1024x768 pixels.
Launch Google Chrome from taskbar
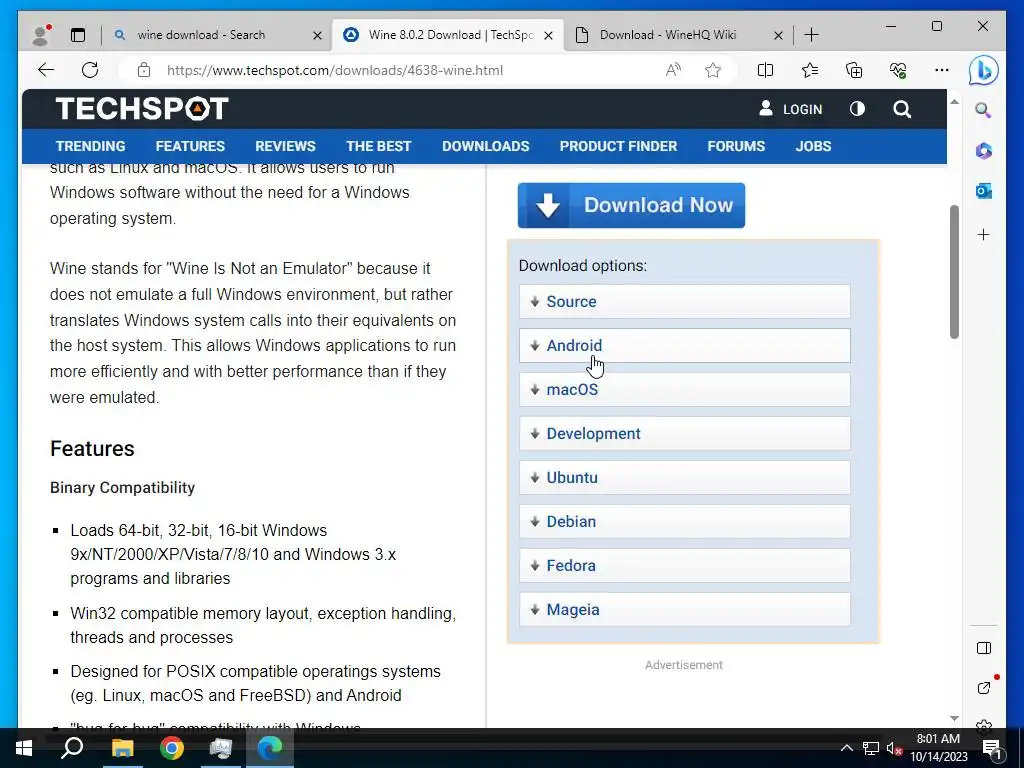pos(172,748)
